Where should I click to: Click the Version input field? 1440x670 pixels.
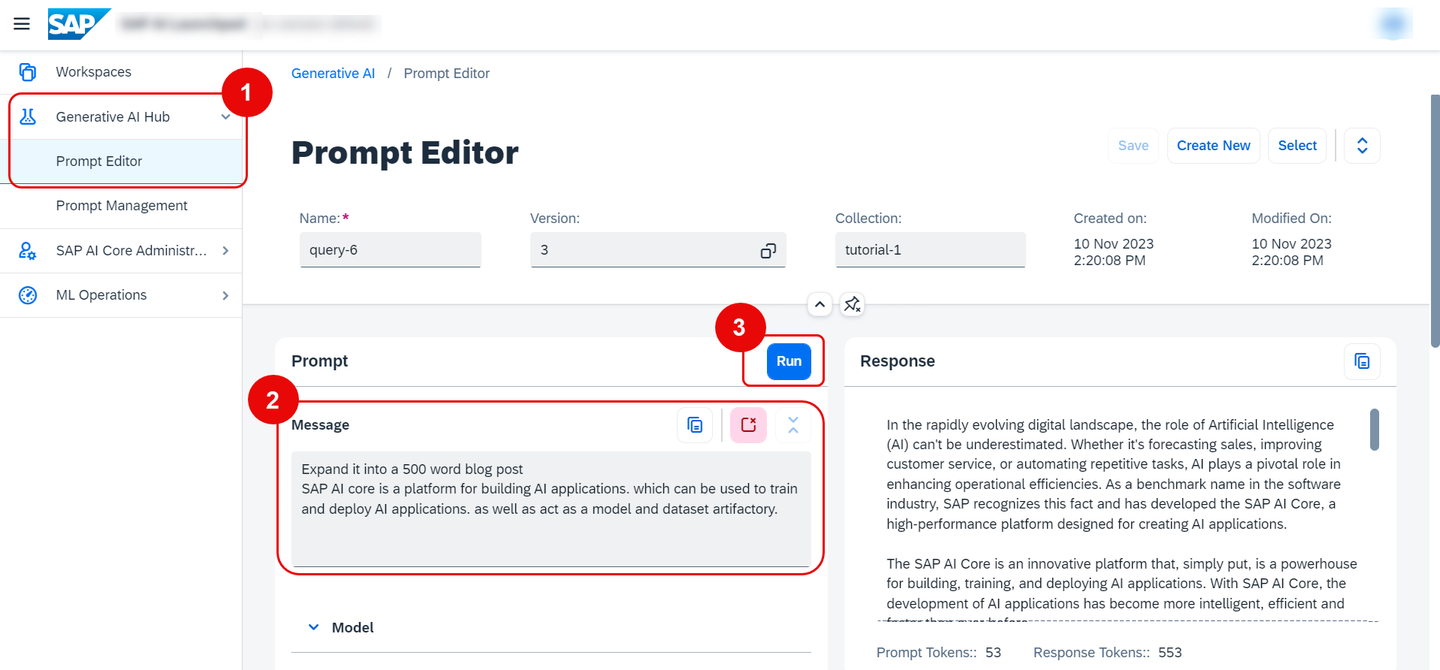(658, 250)
